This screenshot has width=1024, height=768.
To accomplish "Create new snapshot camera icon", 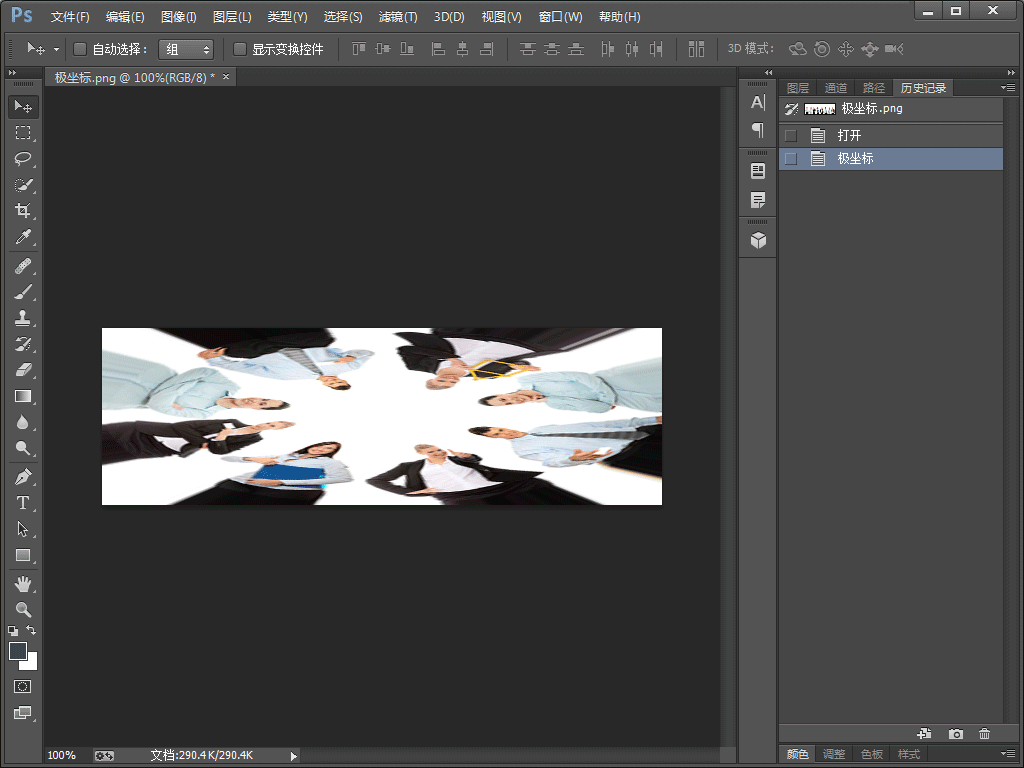I will [955, 734].
